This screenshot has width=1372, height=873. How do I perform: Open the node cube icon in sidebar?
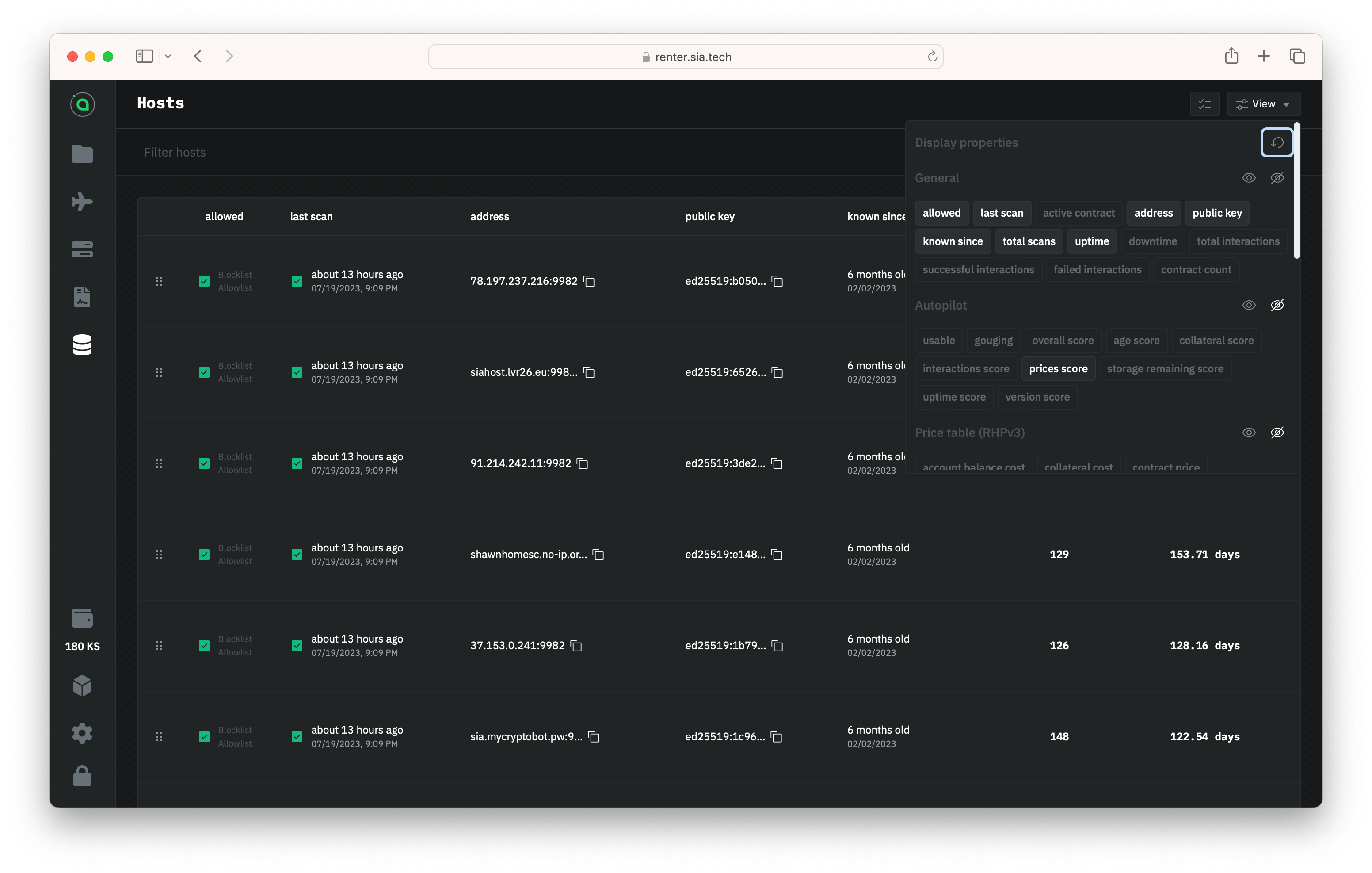(x=82, y=685)
